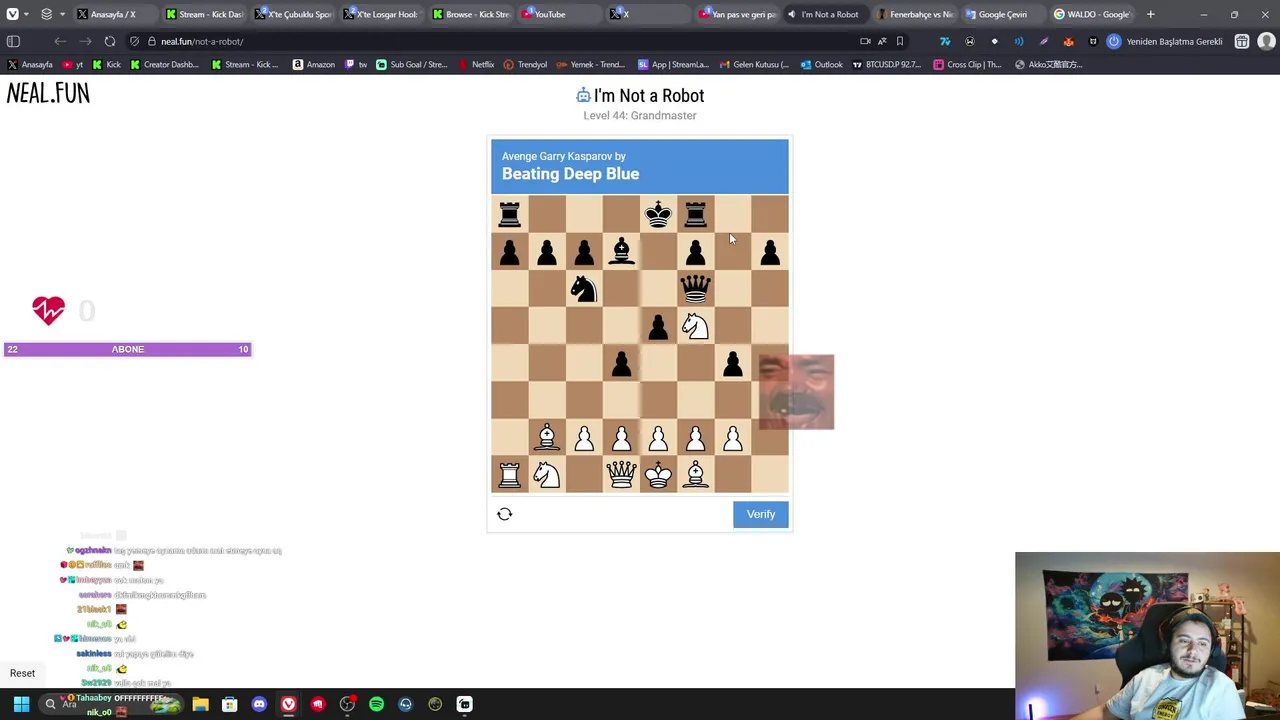
Task: Reload the page via toolbar
Action: (109, 41)
